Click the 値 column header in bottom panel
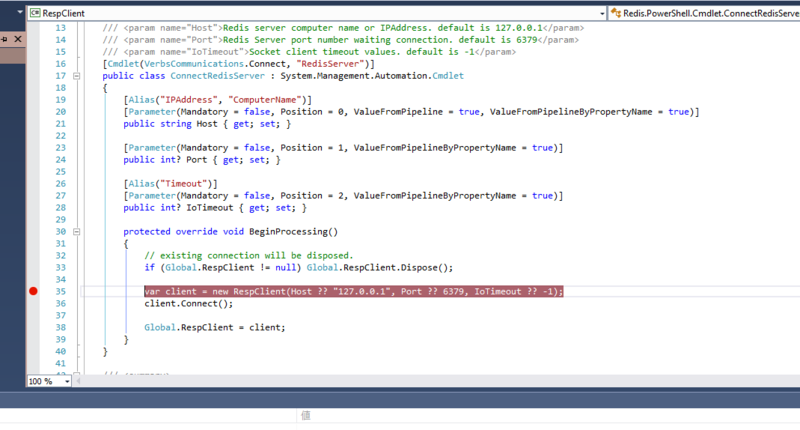Screen dimensions: 800x430 point(306,416)
